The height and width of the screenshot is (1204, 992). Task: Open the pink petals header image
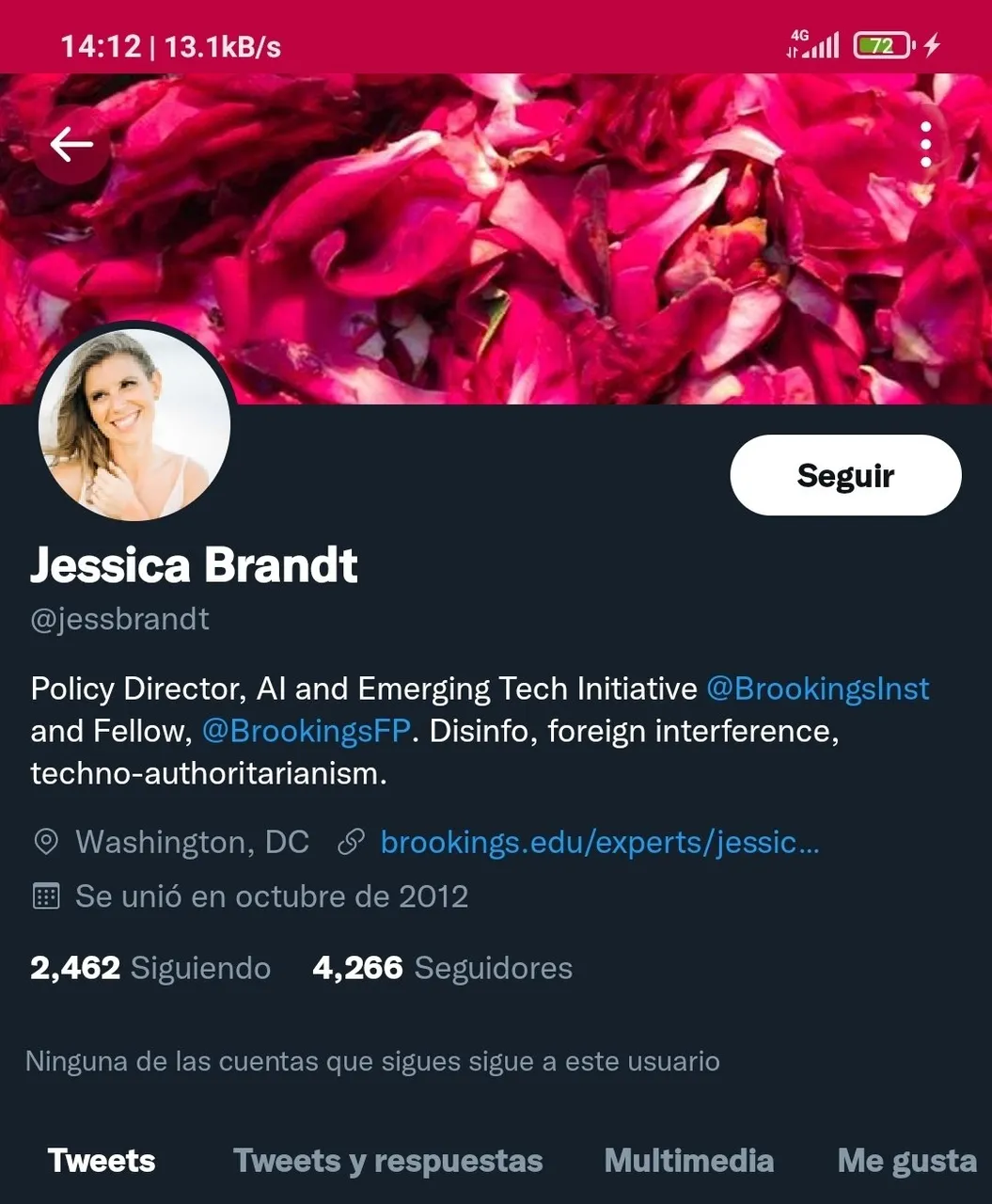coord(496,239)
